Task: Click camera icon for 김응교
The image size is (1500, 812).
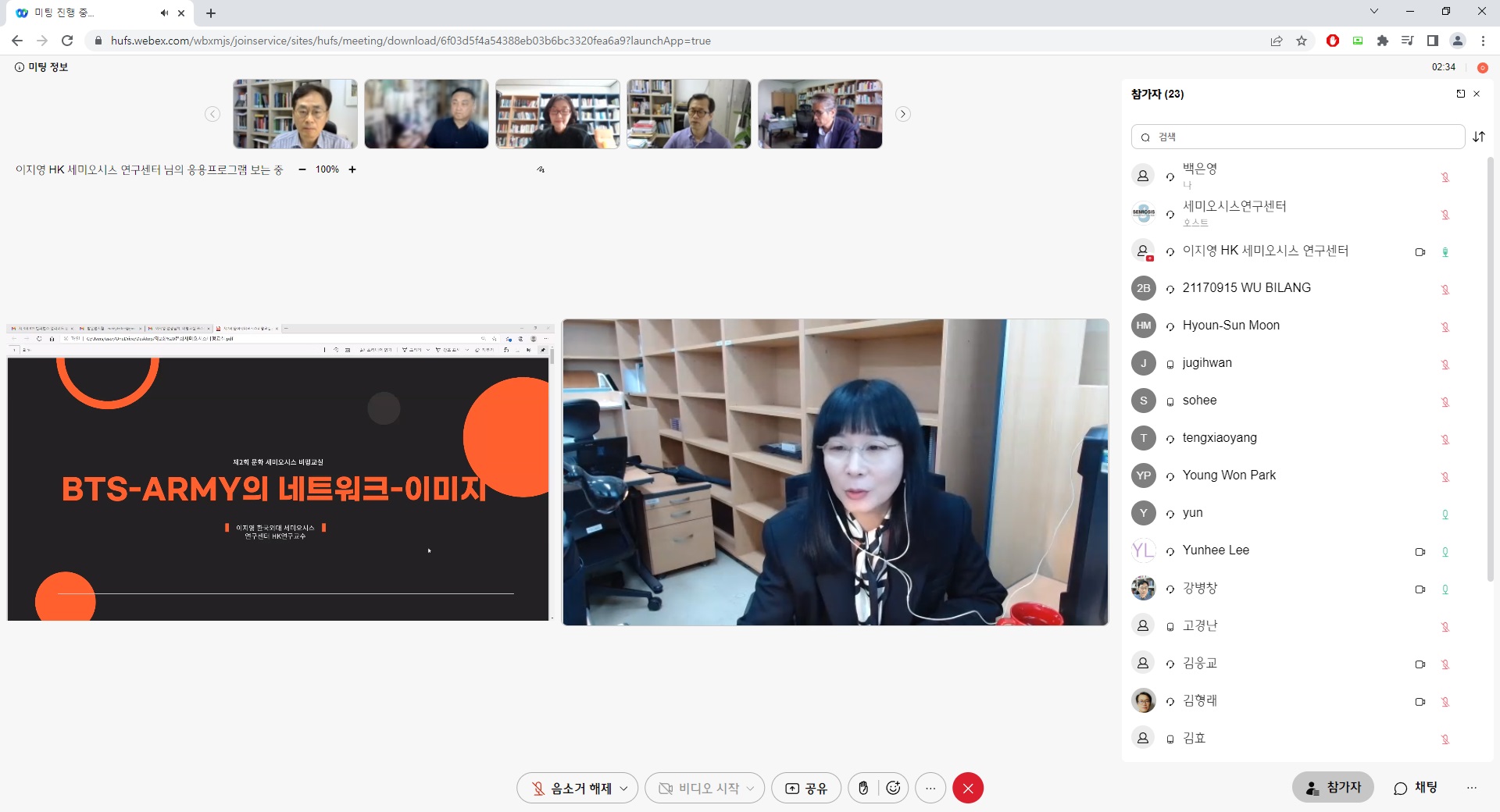Action: 1420,664
